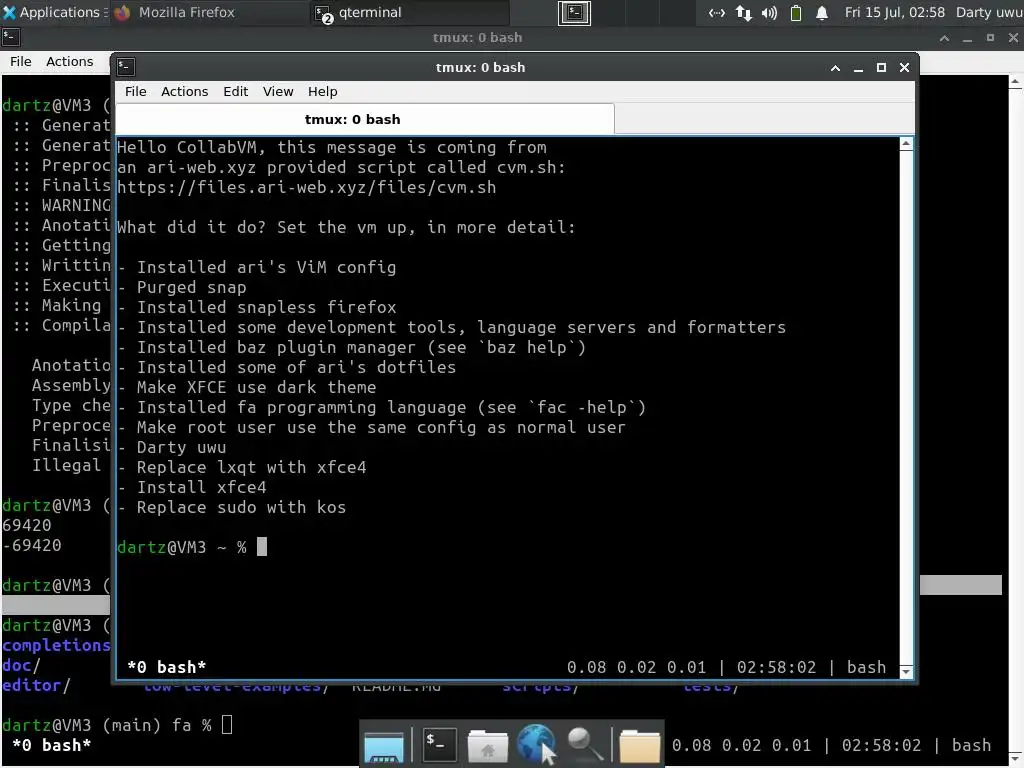This screenshot has height=768, width=1024.
Task: Open the tan folder icon in dock
Action: 639,746
